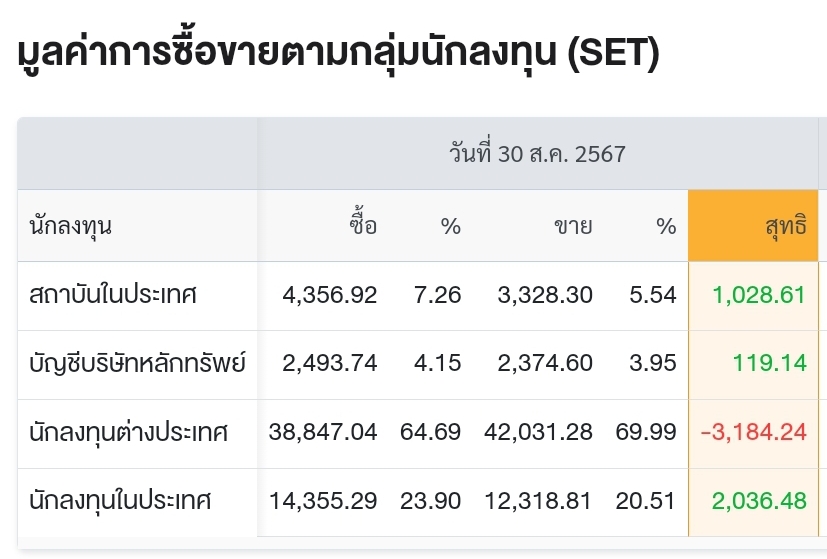The width and height of the screenshot is (827, 559).
Task: Select the buy value 4,356.92
Action: 330,295
